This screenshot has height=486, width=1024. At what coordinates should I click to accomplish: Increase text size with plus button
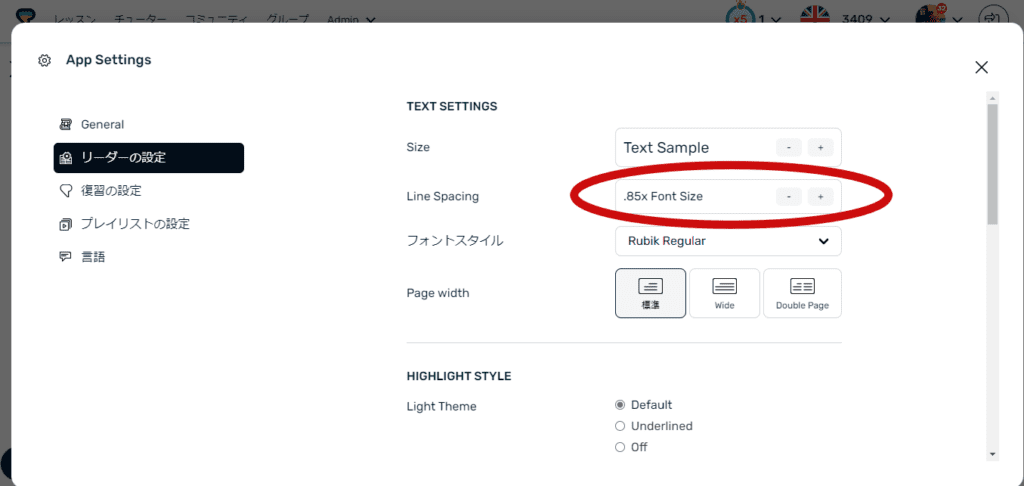tap(820, 148)
